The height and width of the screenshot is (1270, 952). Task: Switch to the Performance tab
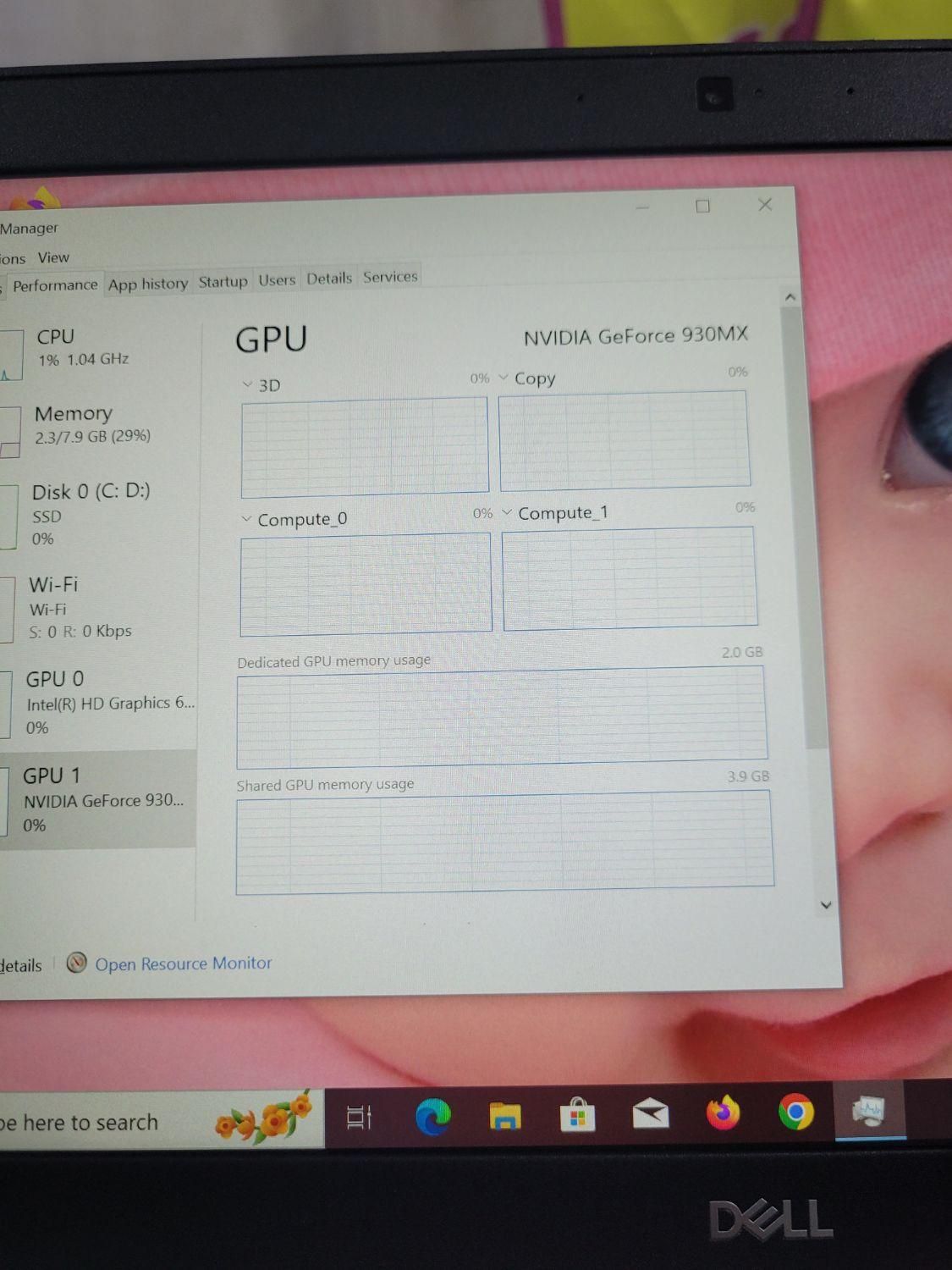(x=55, y=285)
